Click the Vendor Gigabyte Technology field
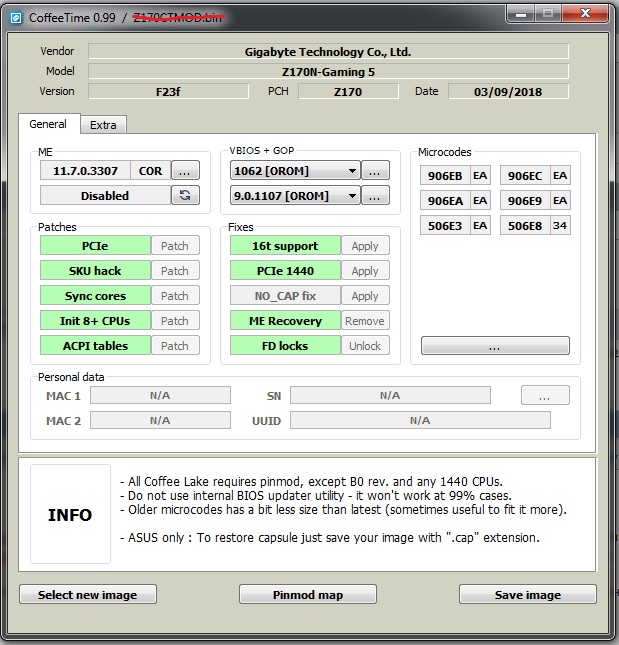The width and height of the screenshot is (619, 645). pyautogui.click(x=328, y=52)
